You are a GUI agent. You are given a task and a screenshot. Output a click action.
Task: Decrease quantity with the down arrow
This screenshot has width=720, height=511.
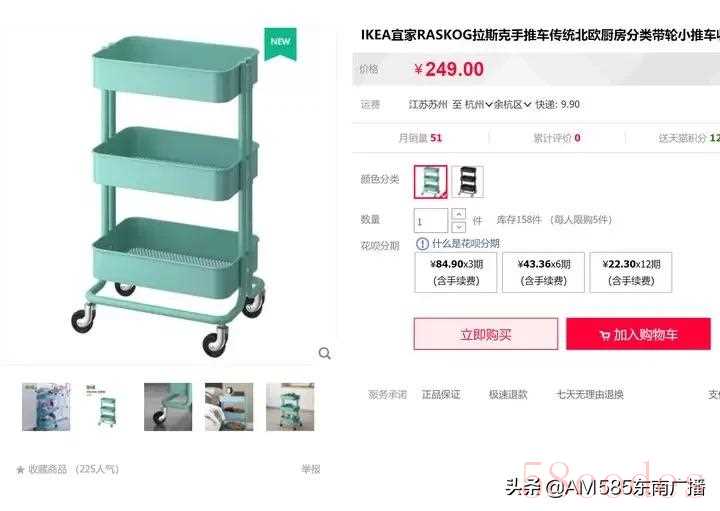pyautogui.click(x=459, y=227)
